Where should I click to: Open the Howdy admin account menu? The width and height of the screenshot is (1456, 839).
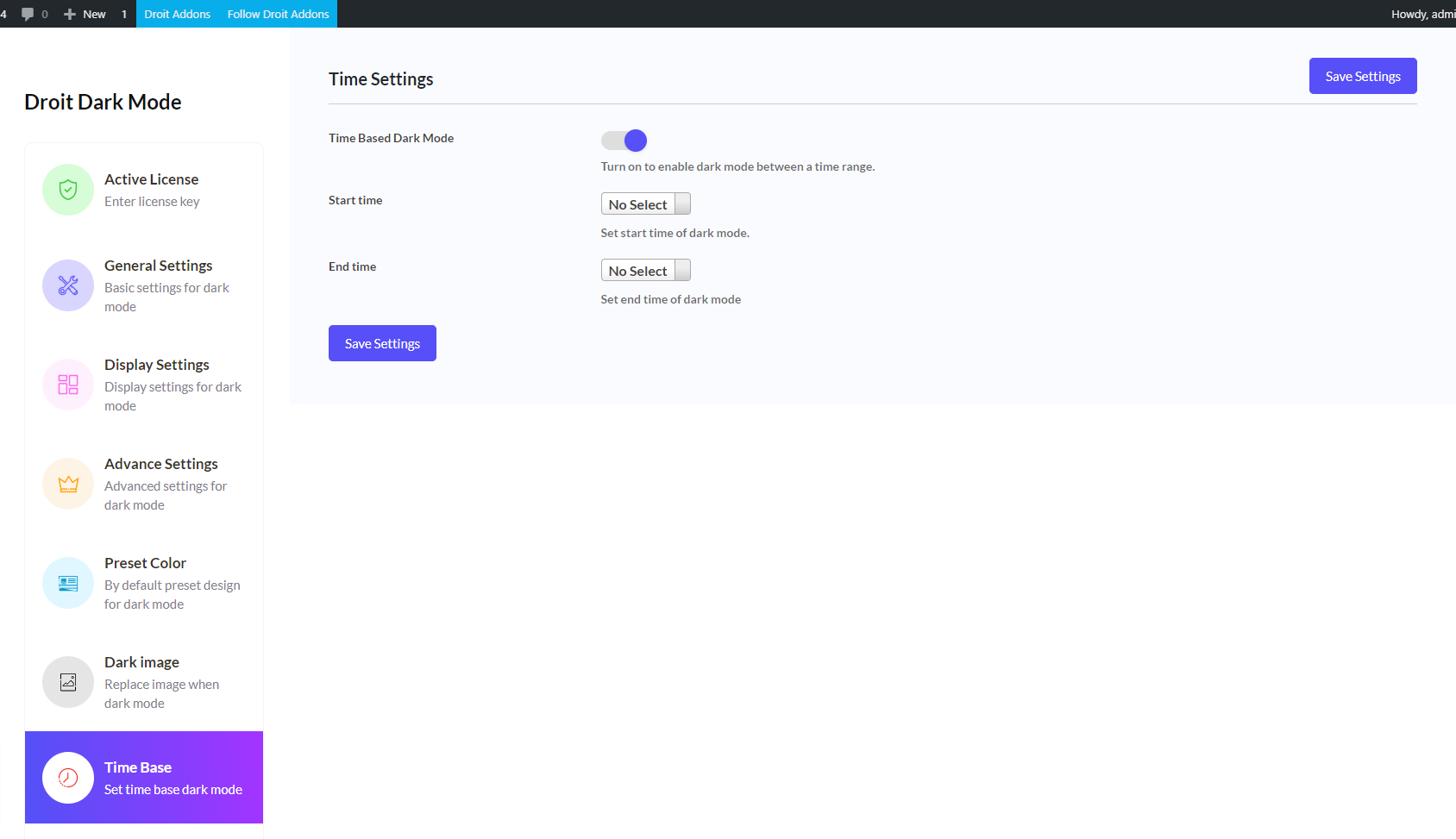point(1423,14)
